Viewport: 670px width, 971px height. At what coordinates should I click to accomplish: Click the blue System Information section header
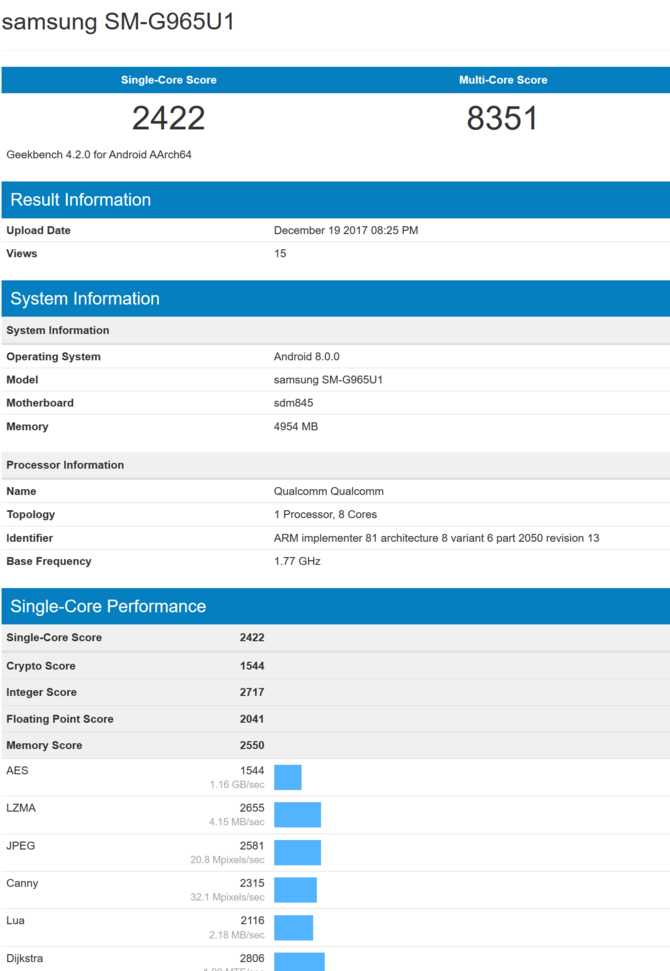point(336,298)
